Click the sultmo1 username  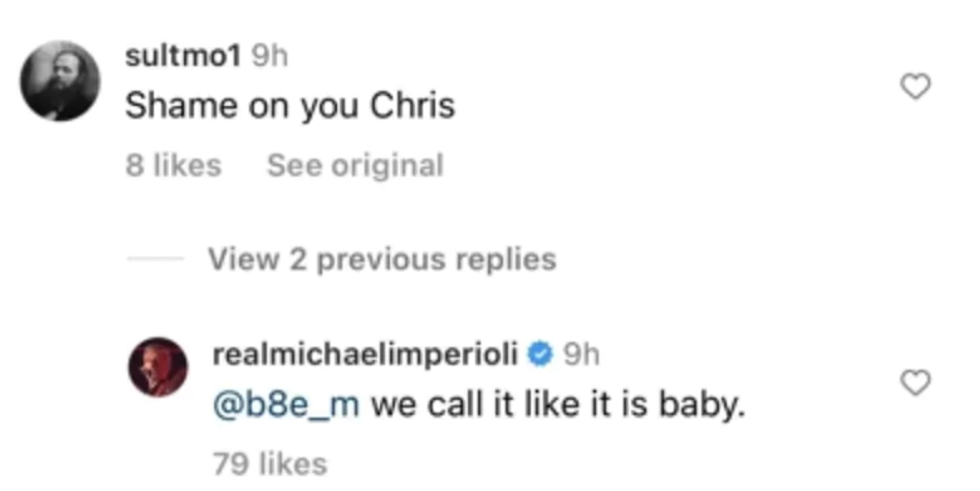tap(182, 56)
